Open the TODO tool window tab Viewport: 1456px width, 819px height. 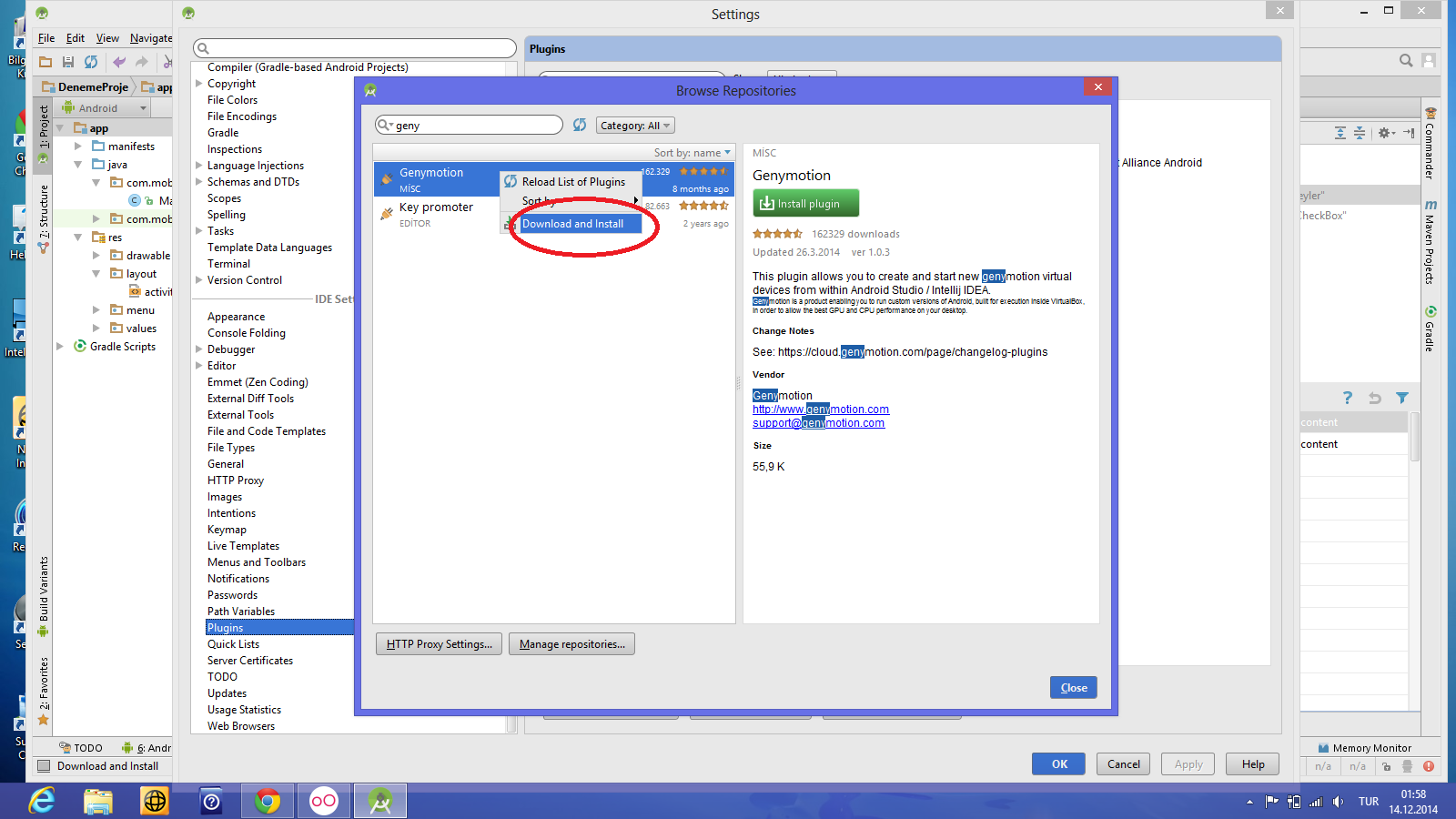[81, 748]
